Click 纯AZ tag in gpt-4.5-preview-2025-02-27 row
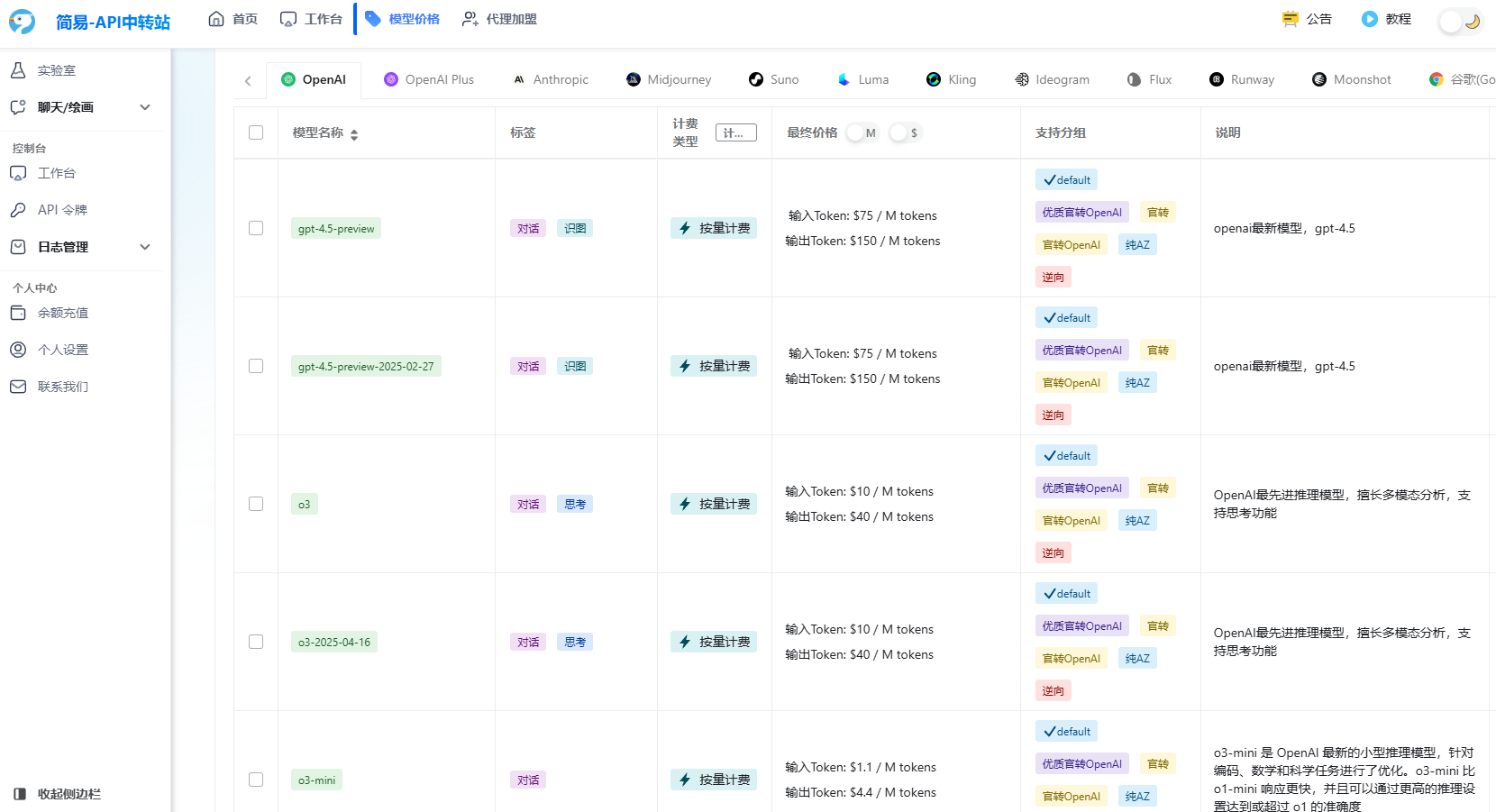Image resolution: width=1496 pixels, height=812 pixels. [1137, 382]
